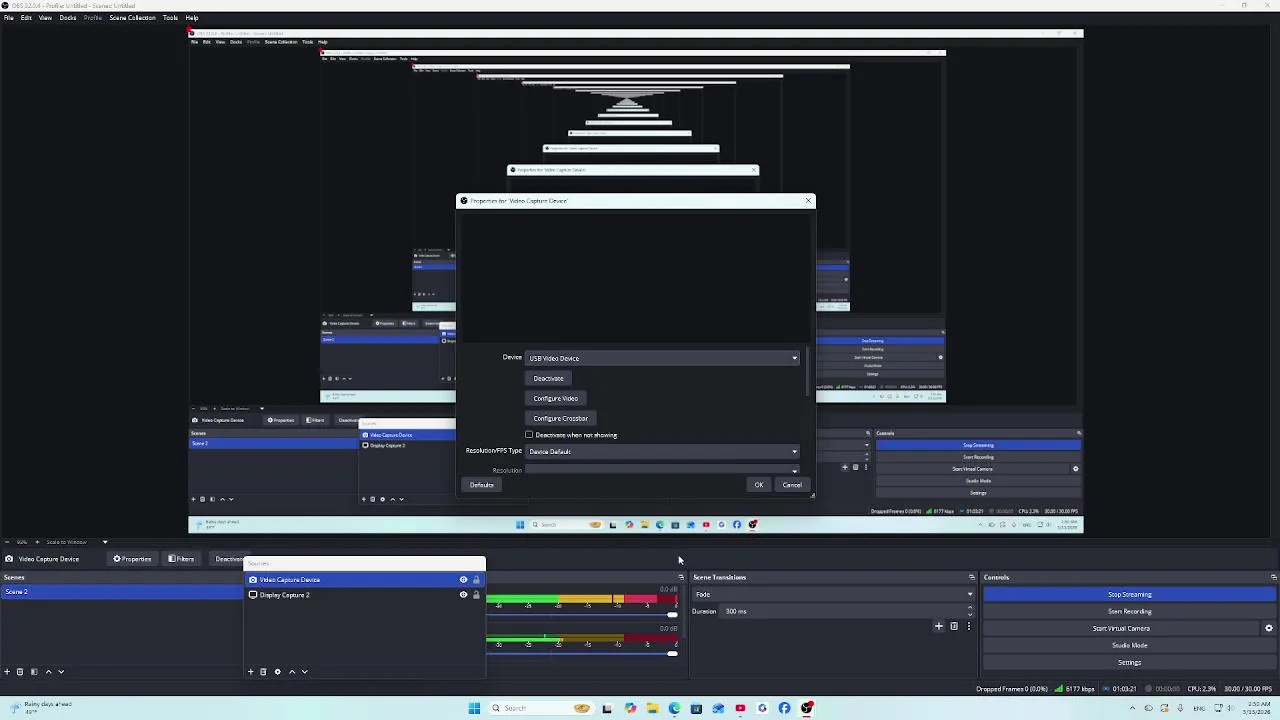Open virtual camera settings gear icon

coord(1269,628)
